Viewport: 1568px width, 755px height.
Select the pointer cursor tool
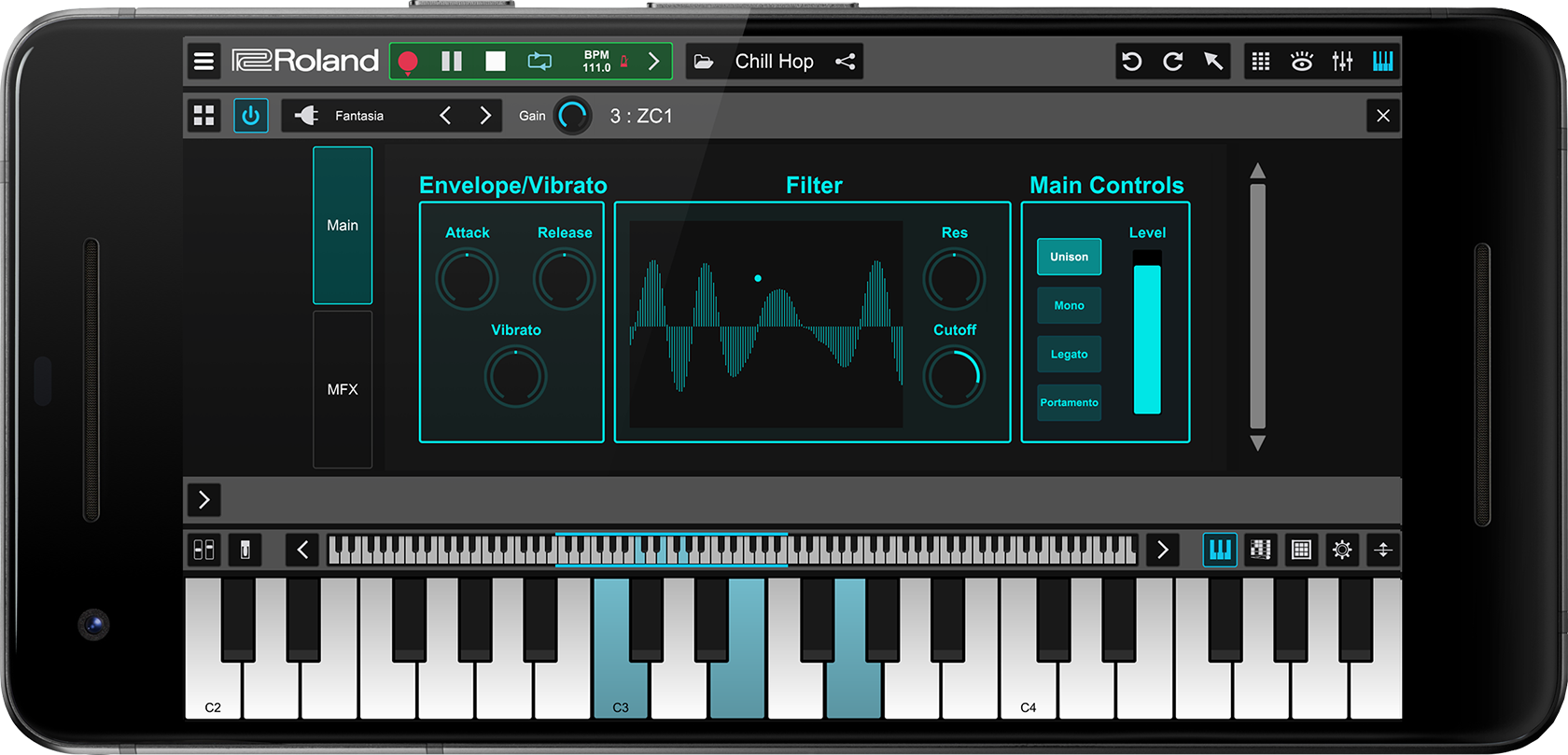coord(1213,62)
